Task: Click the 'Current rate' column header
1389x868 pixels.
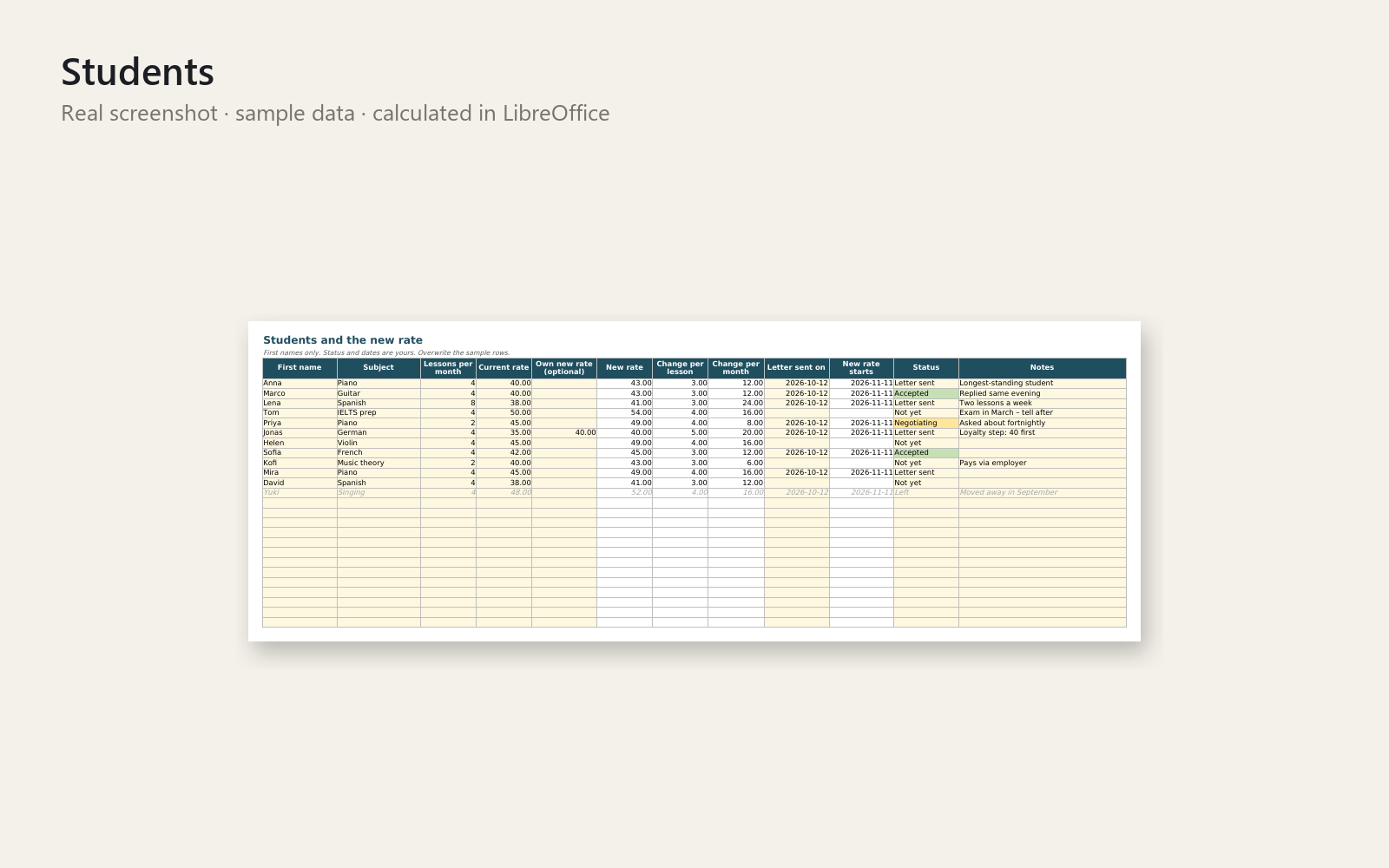Action: (x=504, y=368)
